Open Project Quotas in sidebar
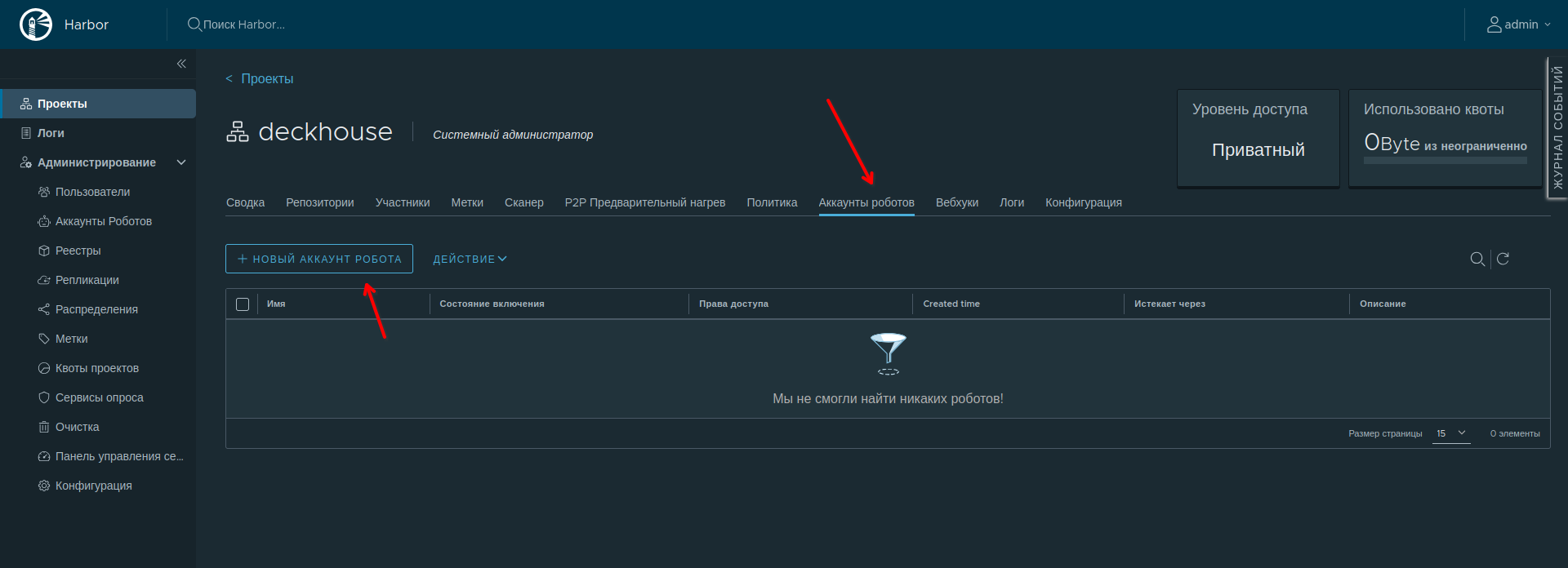The image size is (1568, 568). point(96,368)
